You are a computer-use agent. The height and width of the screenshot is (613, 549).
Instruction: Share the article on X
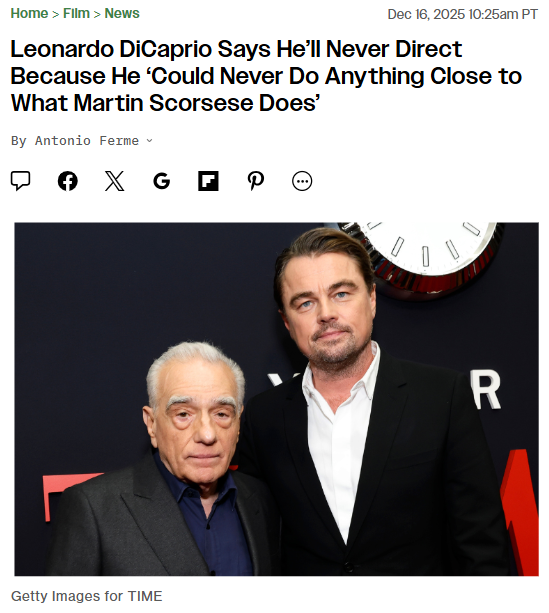coord(115,181)
